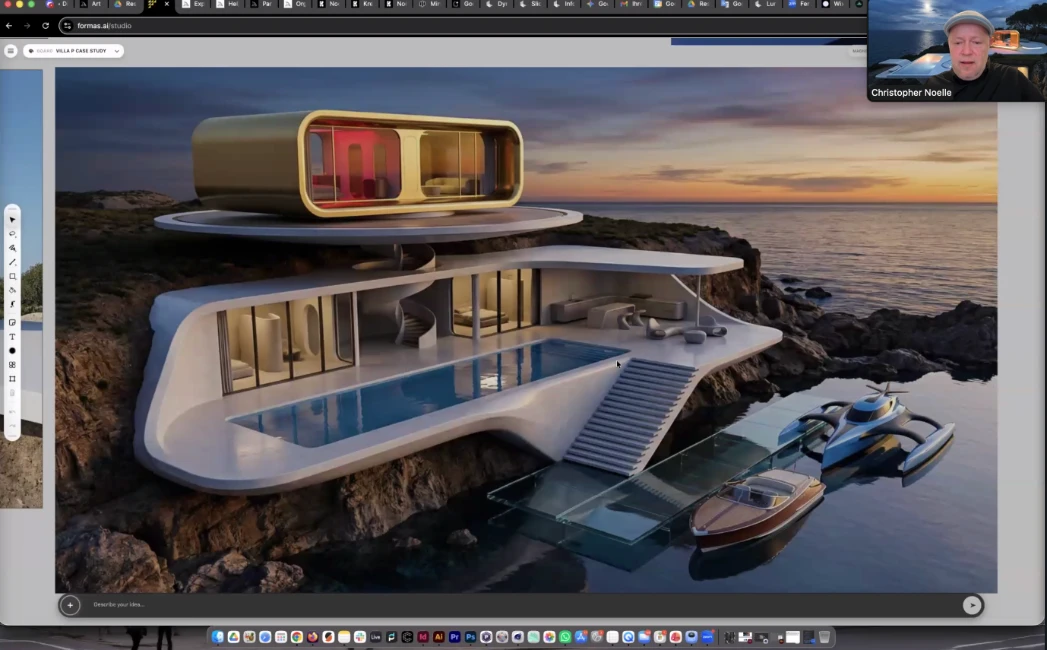Submit the prompt with the send arrow button
1047x650 pixels.
[x=971, y=604]
